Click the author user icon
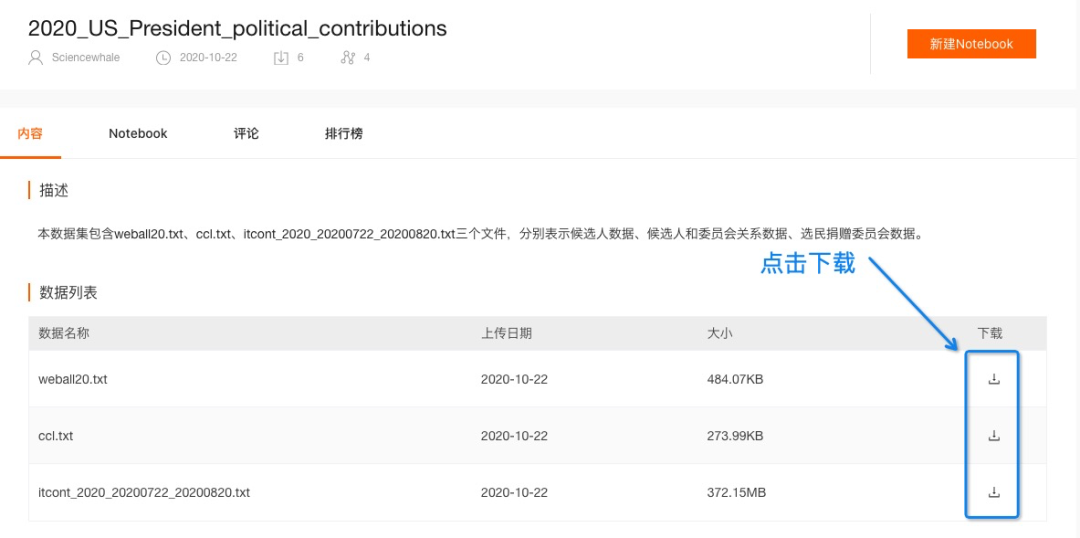Screen dimensions: 1080x538 tap(35, 57)
